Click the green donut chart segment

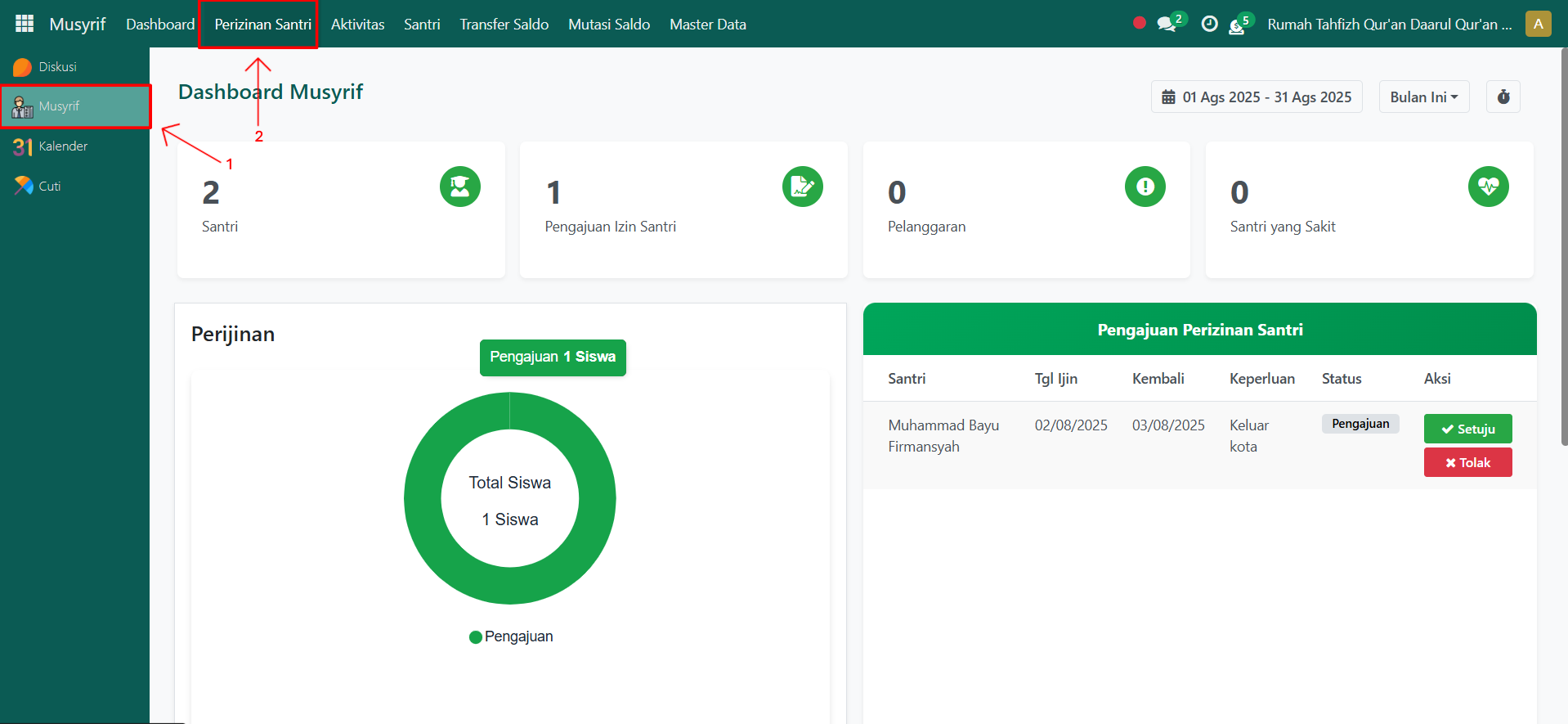point(425,498)
